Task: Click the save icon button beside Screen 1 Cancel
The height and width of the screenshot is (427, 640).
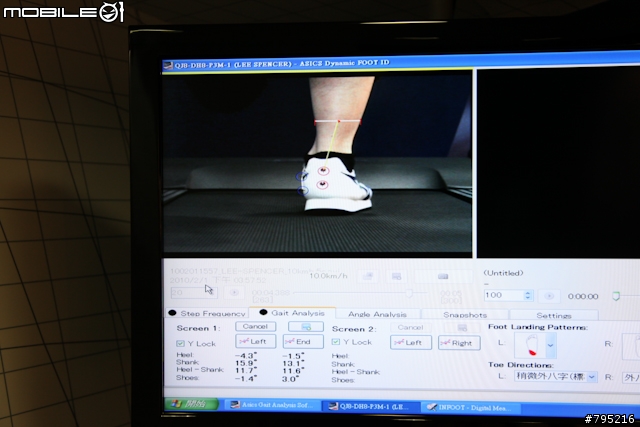Action: point(306,327)
